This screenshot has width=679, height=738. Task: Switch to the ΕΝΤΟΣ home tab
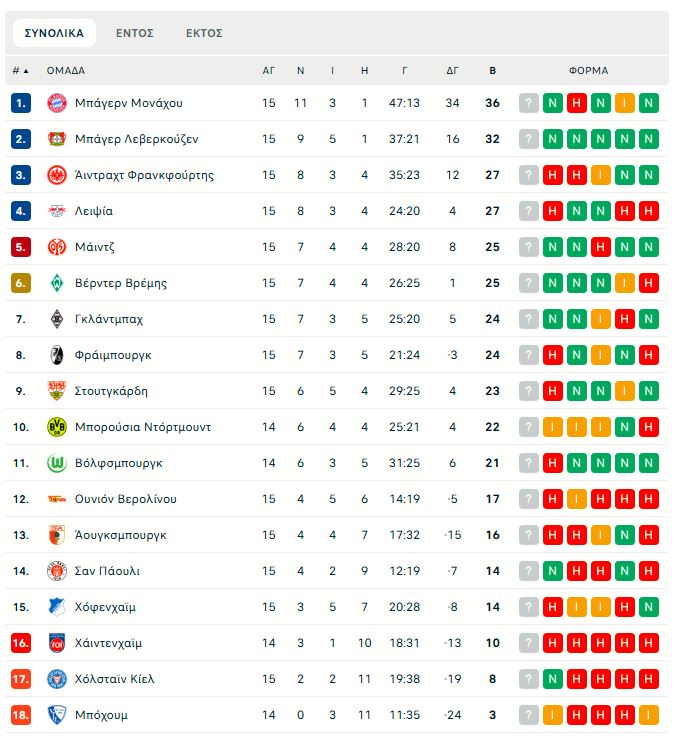tap(134, 33)
